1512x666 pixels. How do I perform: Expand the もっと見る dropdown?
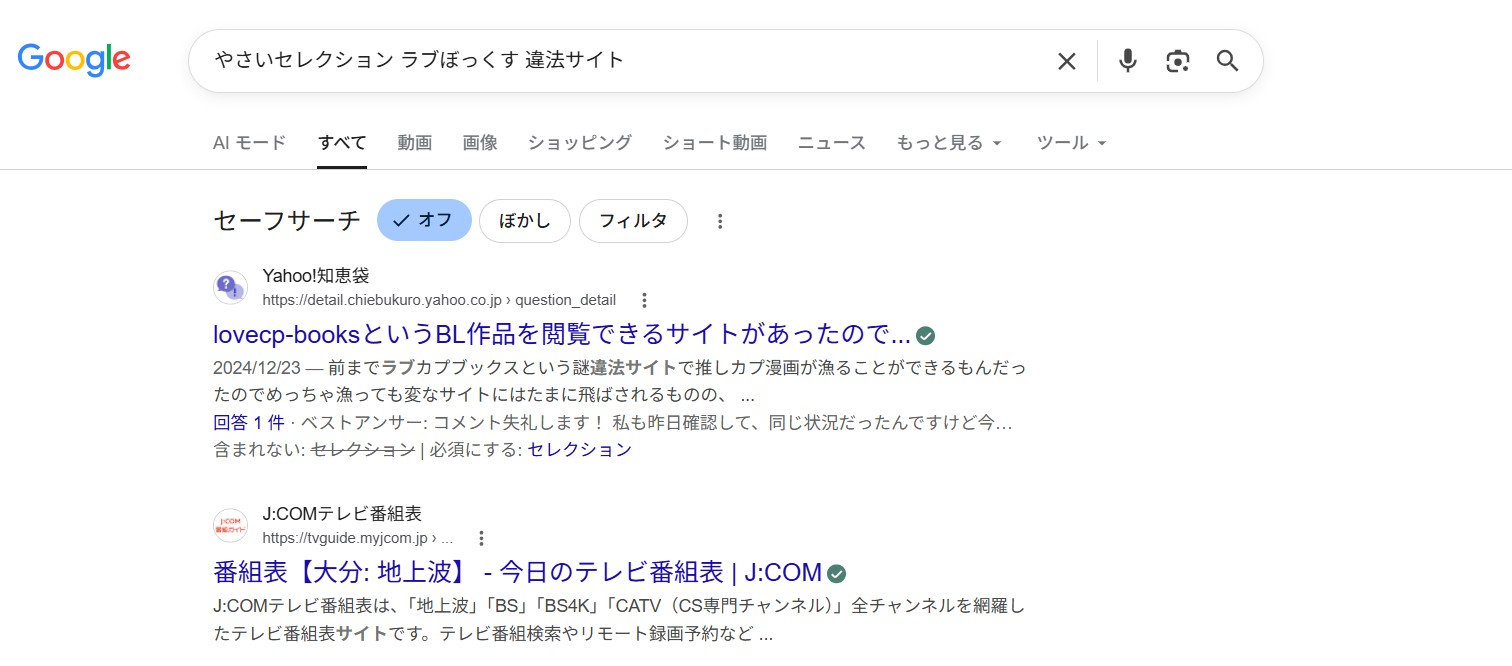[x=949, y=143]
